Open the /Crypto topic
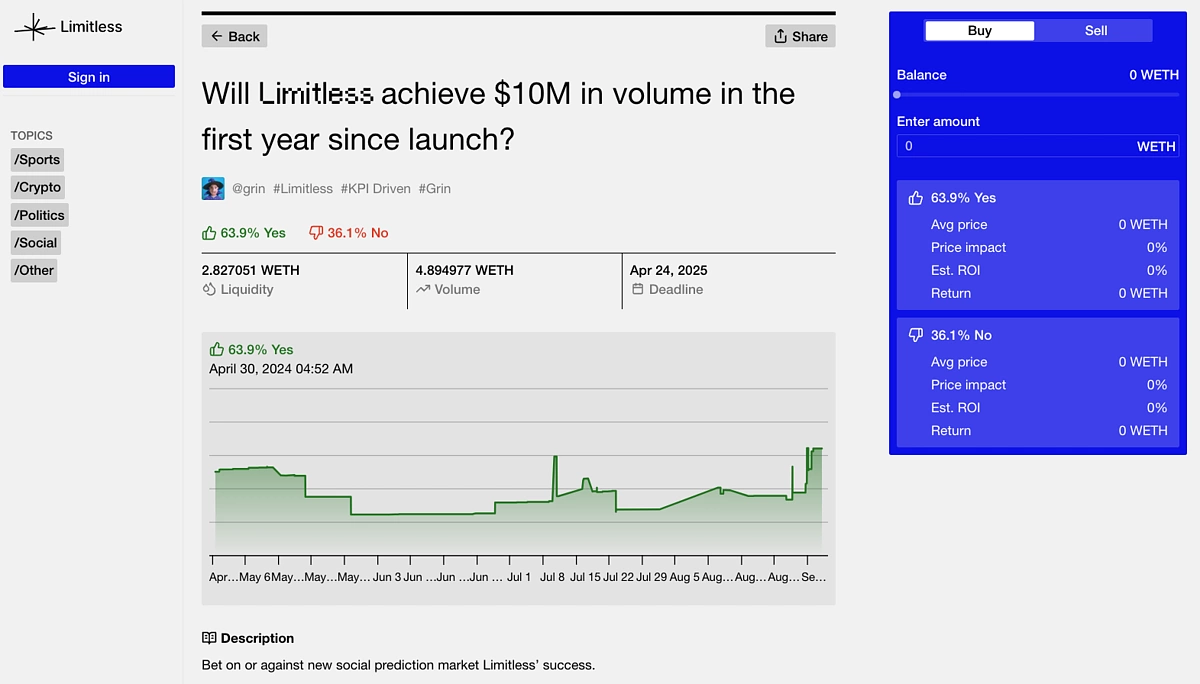The height and width of the screenshot is (684, 1200). pyautogui.click(x=38, y=187)
